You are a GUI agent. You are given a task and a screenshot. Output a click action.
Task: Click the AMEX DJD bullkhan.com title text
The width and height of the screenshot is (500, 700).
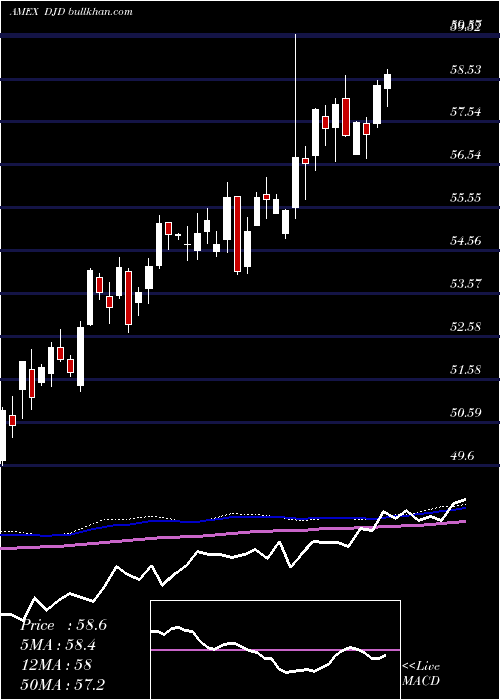tap(71, 12)
